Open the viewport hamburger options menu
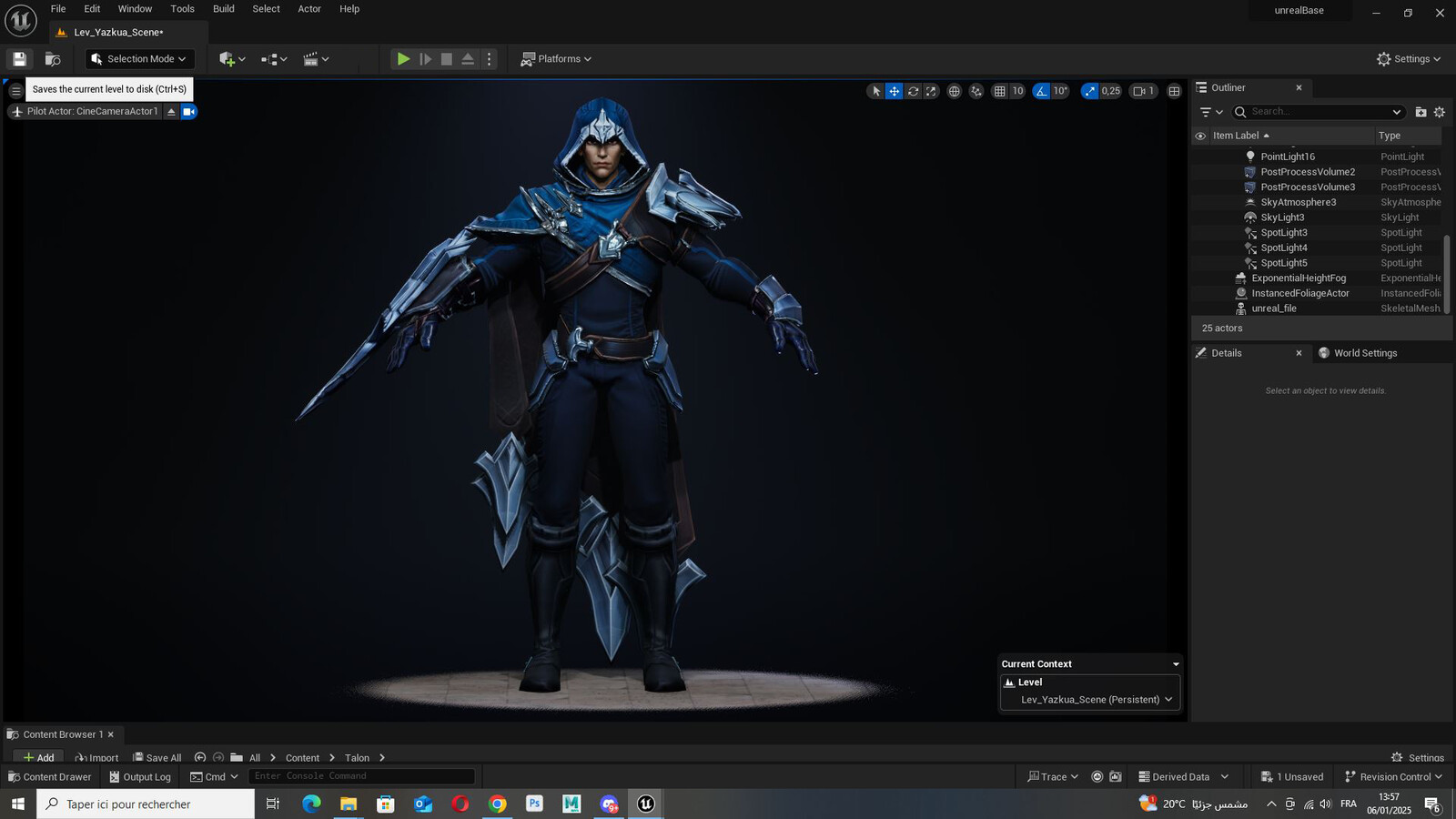The width and height of the screenshot is (1456, 819). coord(15,91)
